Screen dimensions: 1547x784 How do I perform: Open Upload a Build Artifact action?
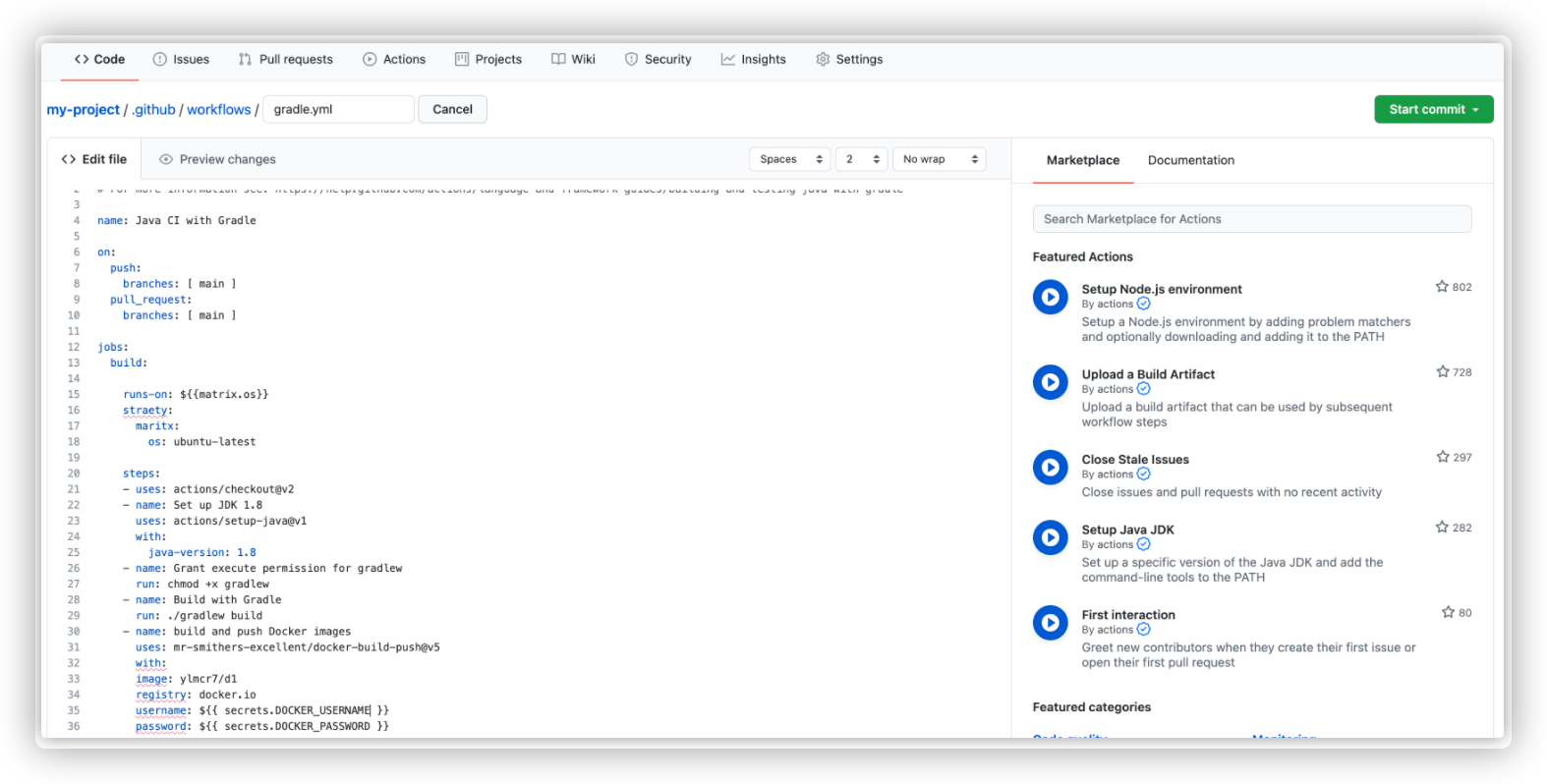click(1148, 374)
